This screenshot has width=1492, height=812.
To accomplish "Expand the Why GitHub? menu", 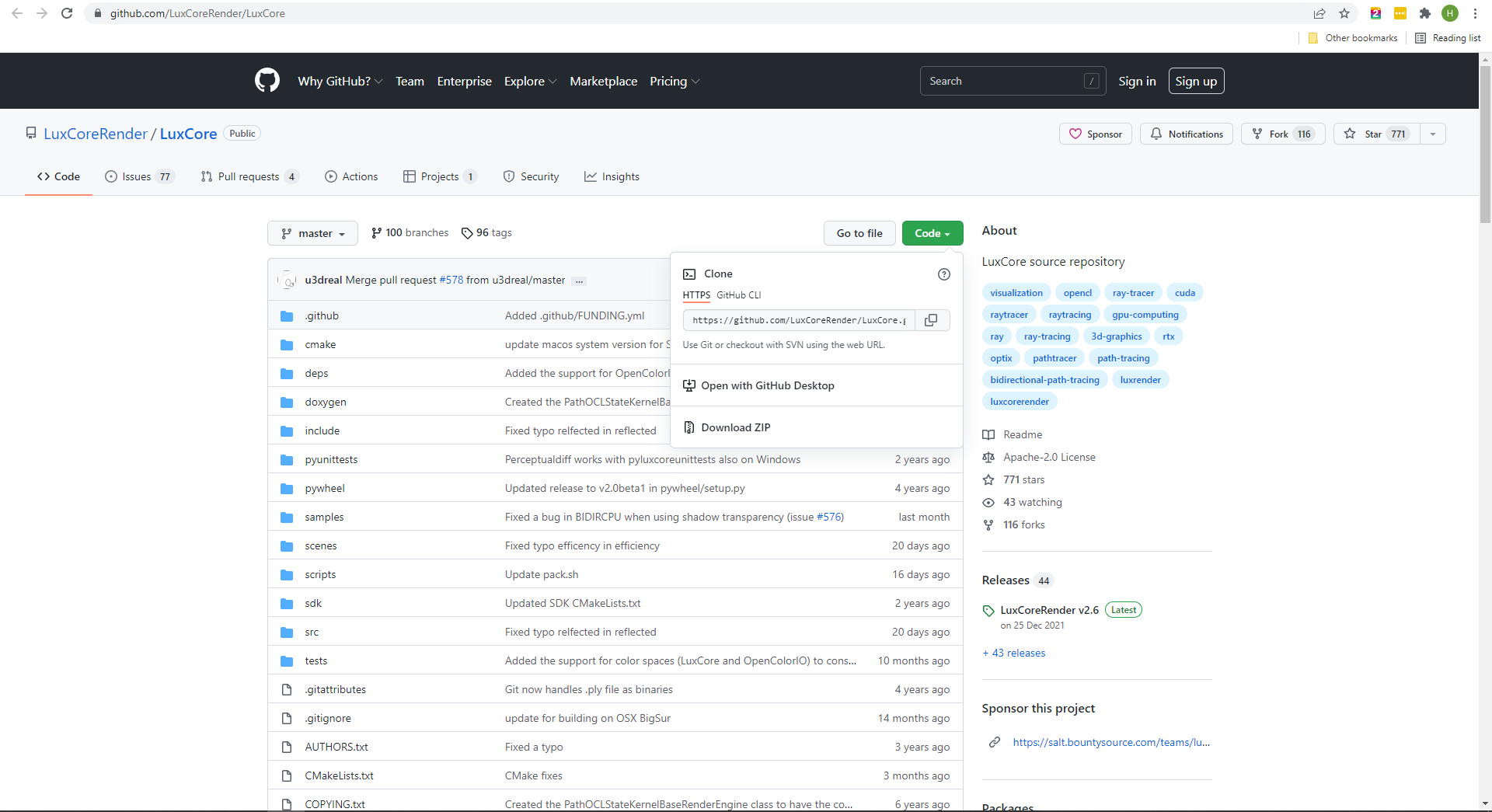I will [340, 82].
